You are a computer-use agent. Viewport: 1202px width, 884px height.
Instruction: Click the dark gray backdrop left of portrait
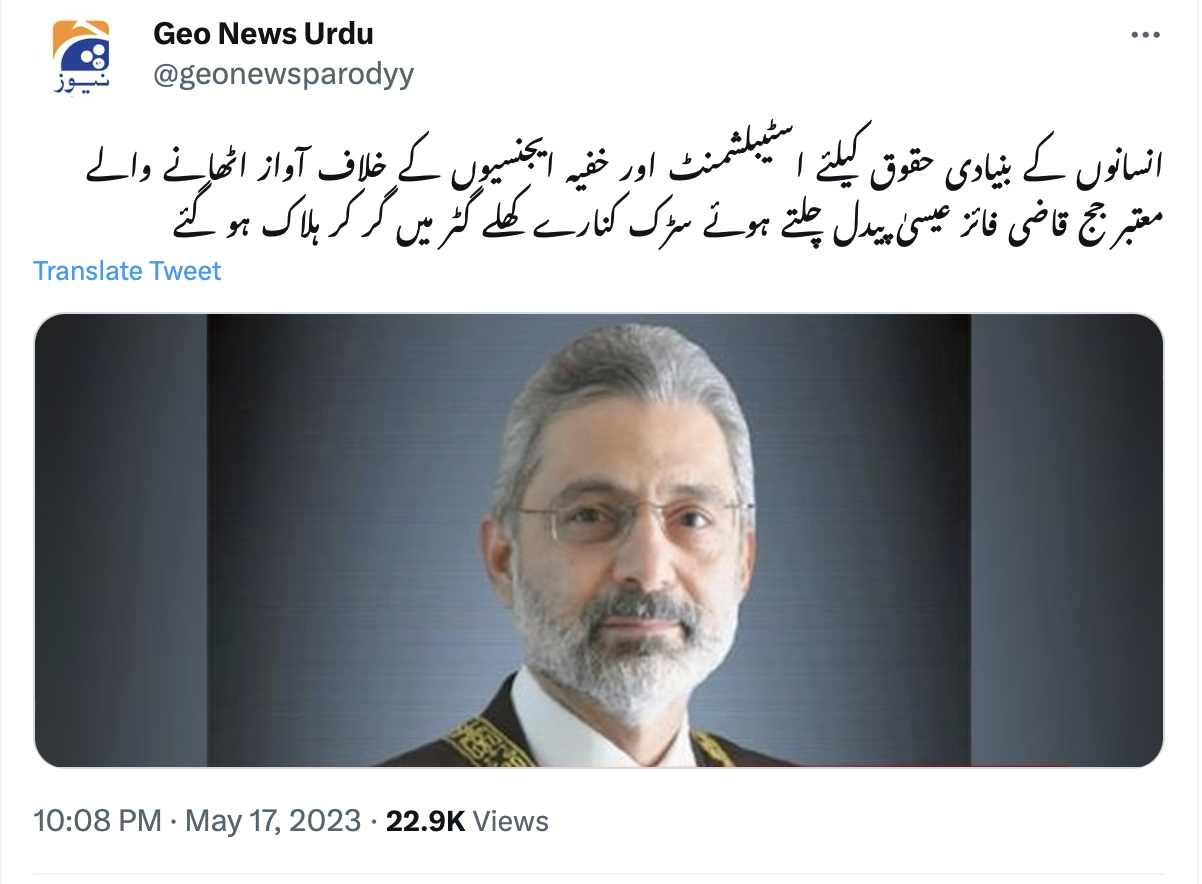pyautogui.click(x=120, y=540)
